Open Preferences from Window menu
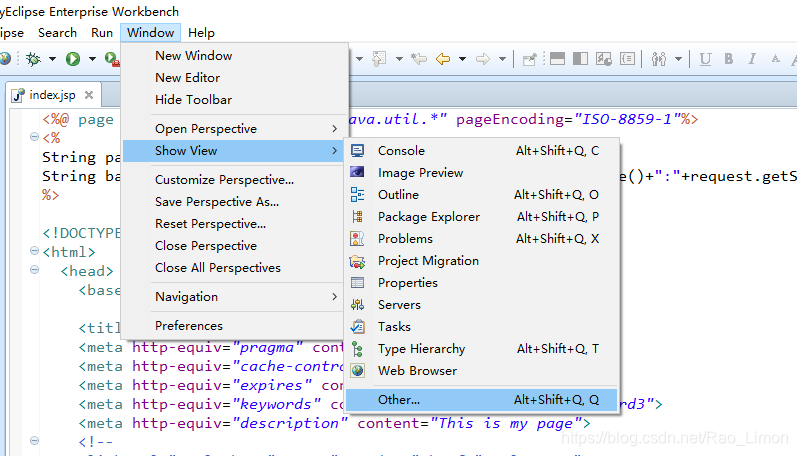The height and width of the screenshot is (456, 797). pyautogui.click(x=234, y=325)
